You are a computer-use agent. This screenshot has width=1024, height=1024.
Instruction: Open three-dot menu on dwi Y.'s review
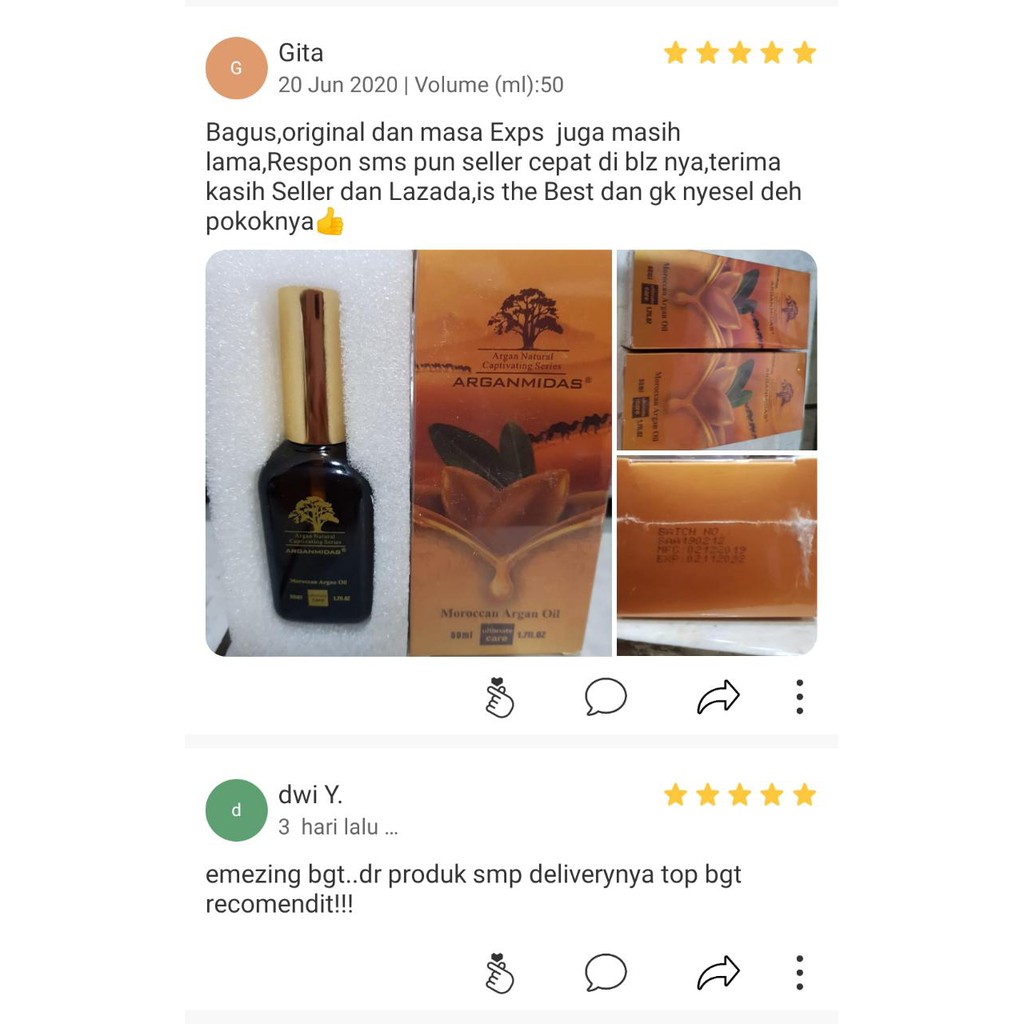[x=799, y=972]
